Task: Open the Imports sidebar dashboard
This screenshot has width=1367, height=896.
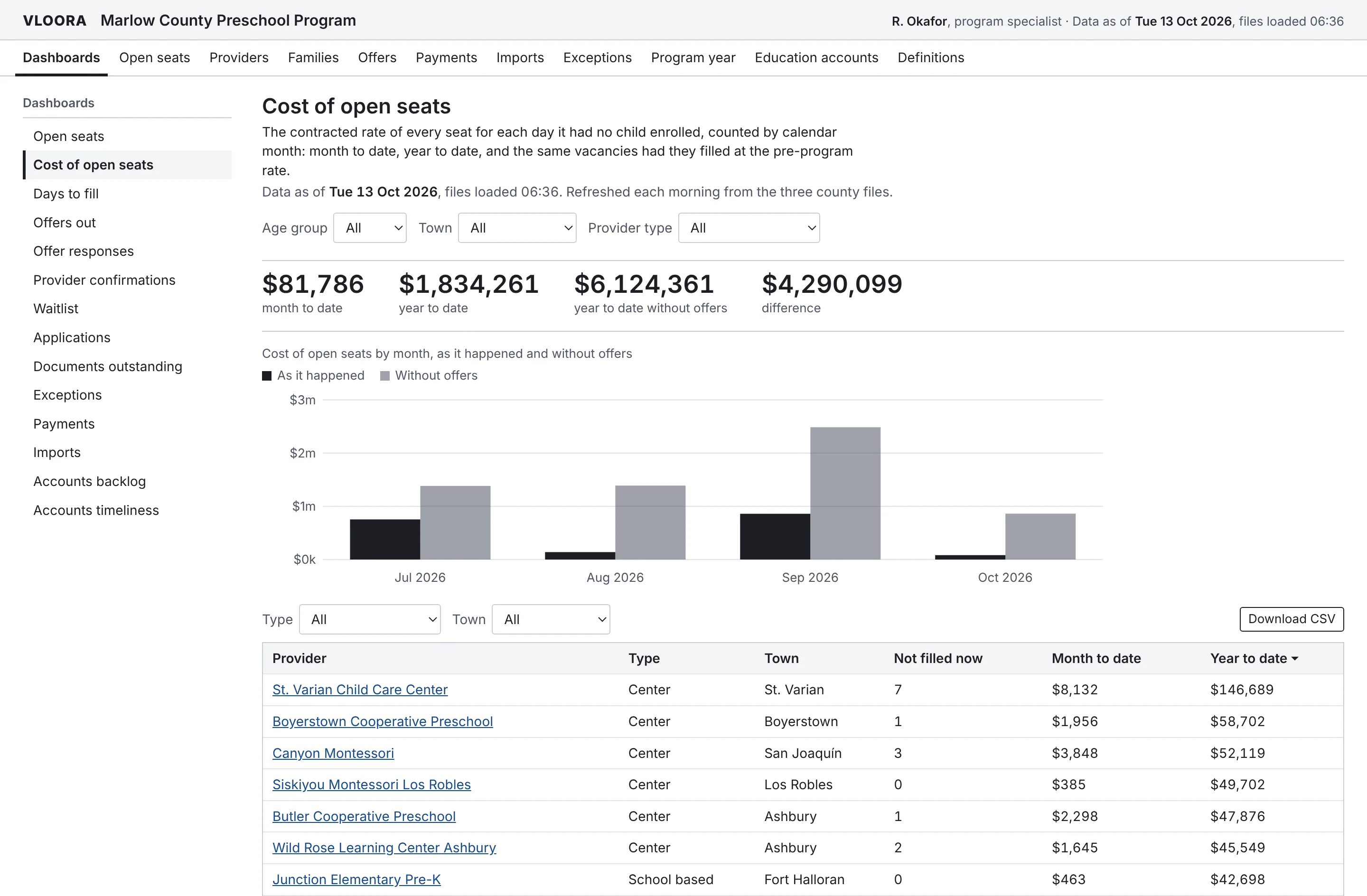Action: (x=127, y=453)
